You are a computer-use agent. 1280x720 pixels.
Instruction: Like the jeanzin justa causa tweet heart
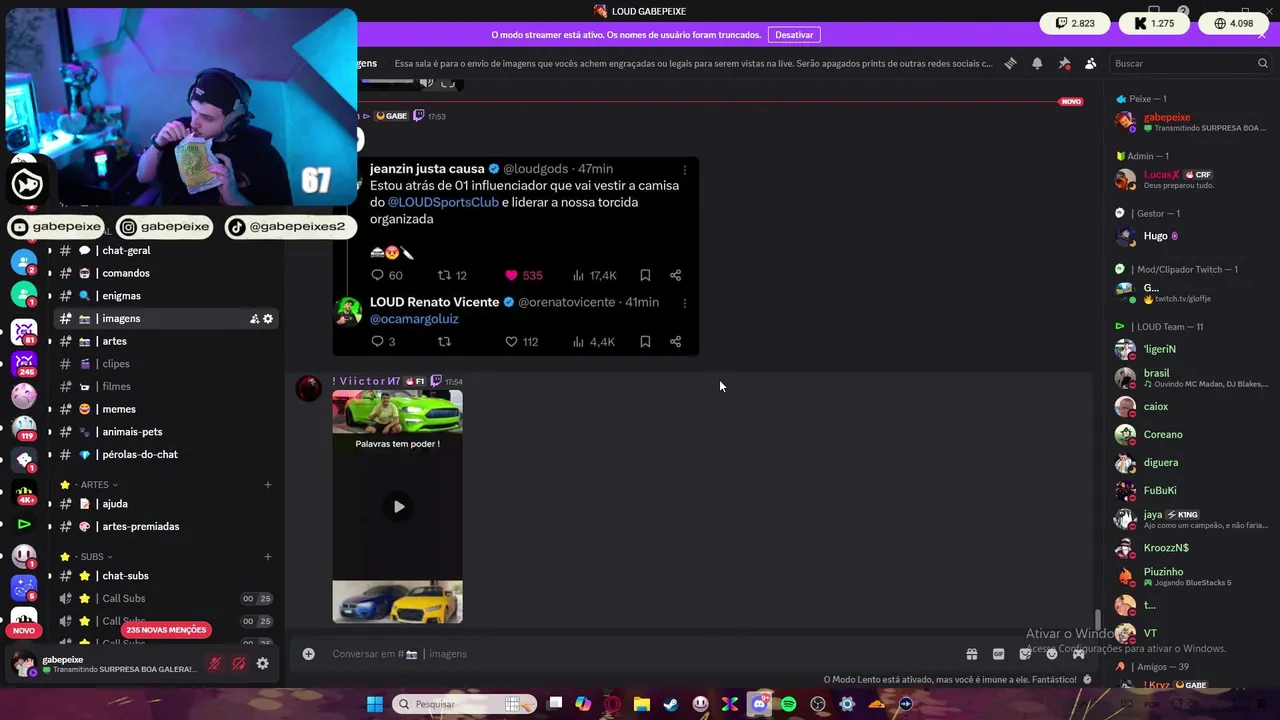(511, 275)
